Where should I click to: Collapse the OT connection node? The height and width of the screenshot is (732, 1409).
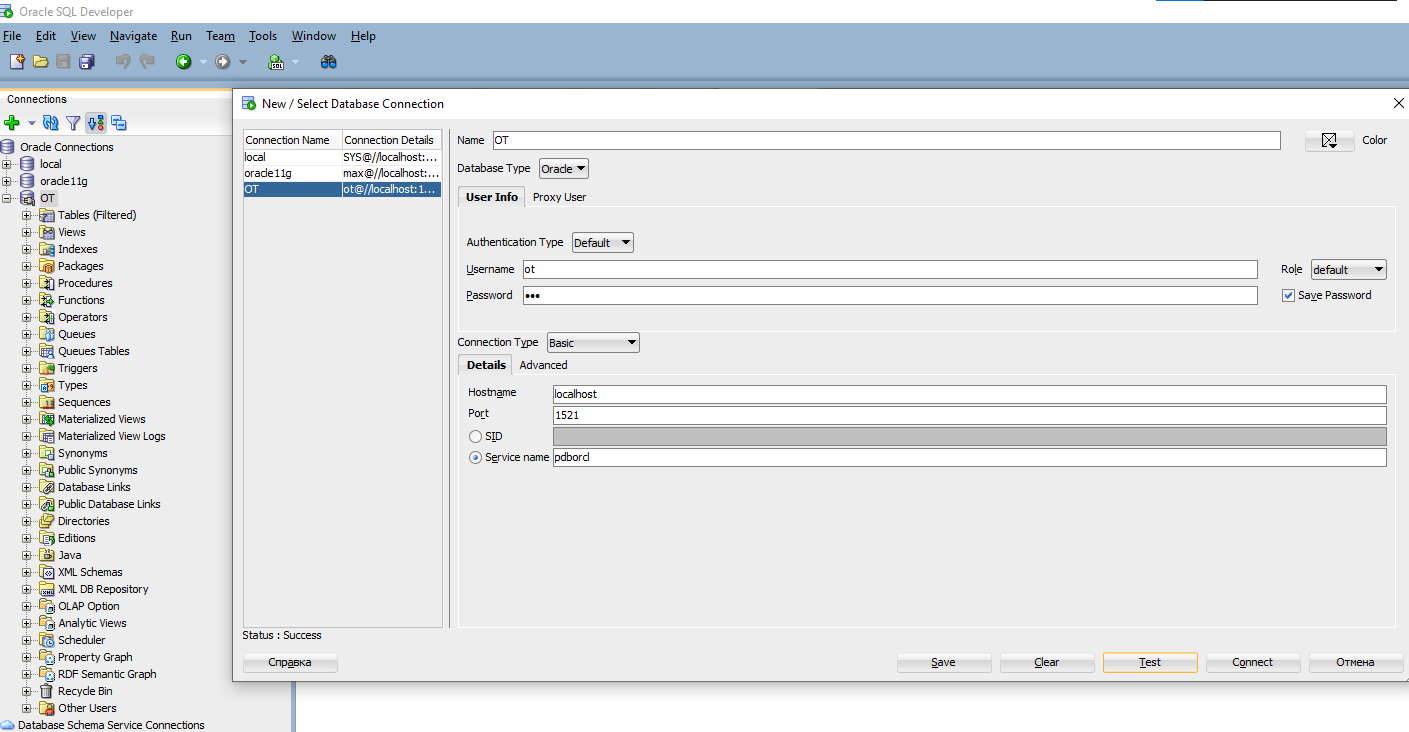coord(7,198)
